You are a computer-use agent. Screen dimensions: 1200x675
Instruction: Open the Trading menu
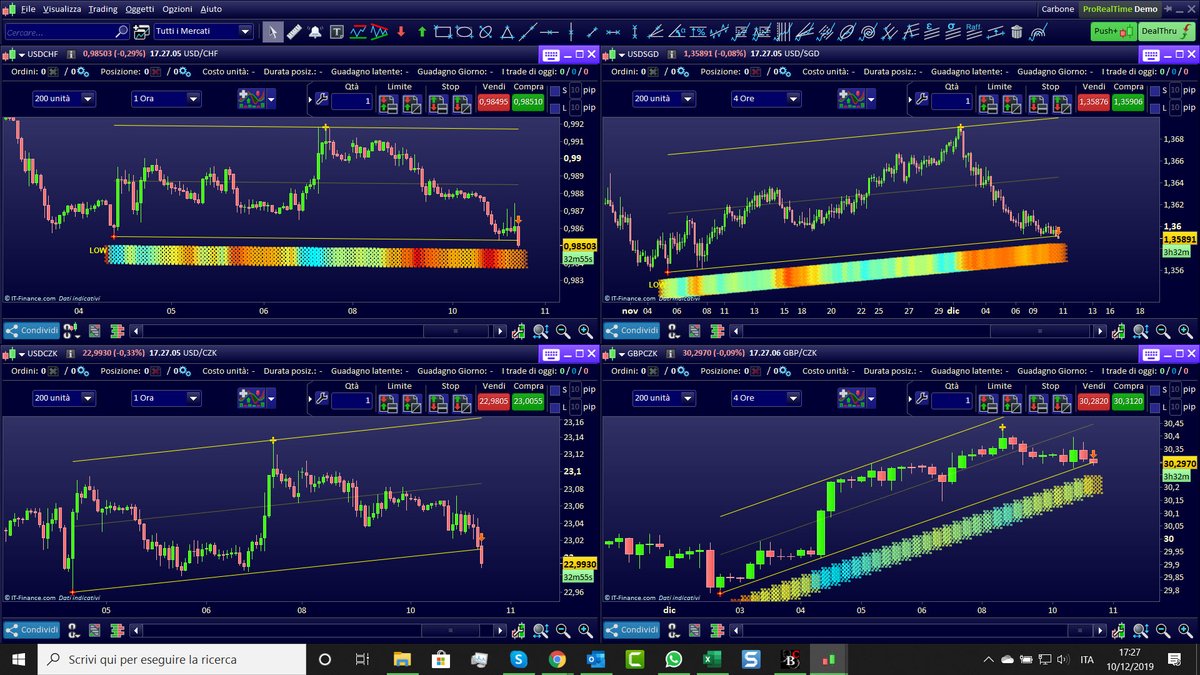click(102, 8)
